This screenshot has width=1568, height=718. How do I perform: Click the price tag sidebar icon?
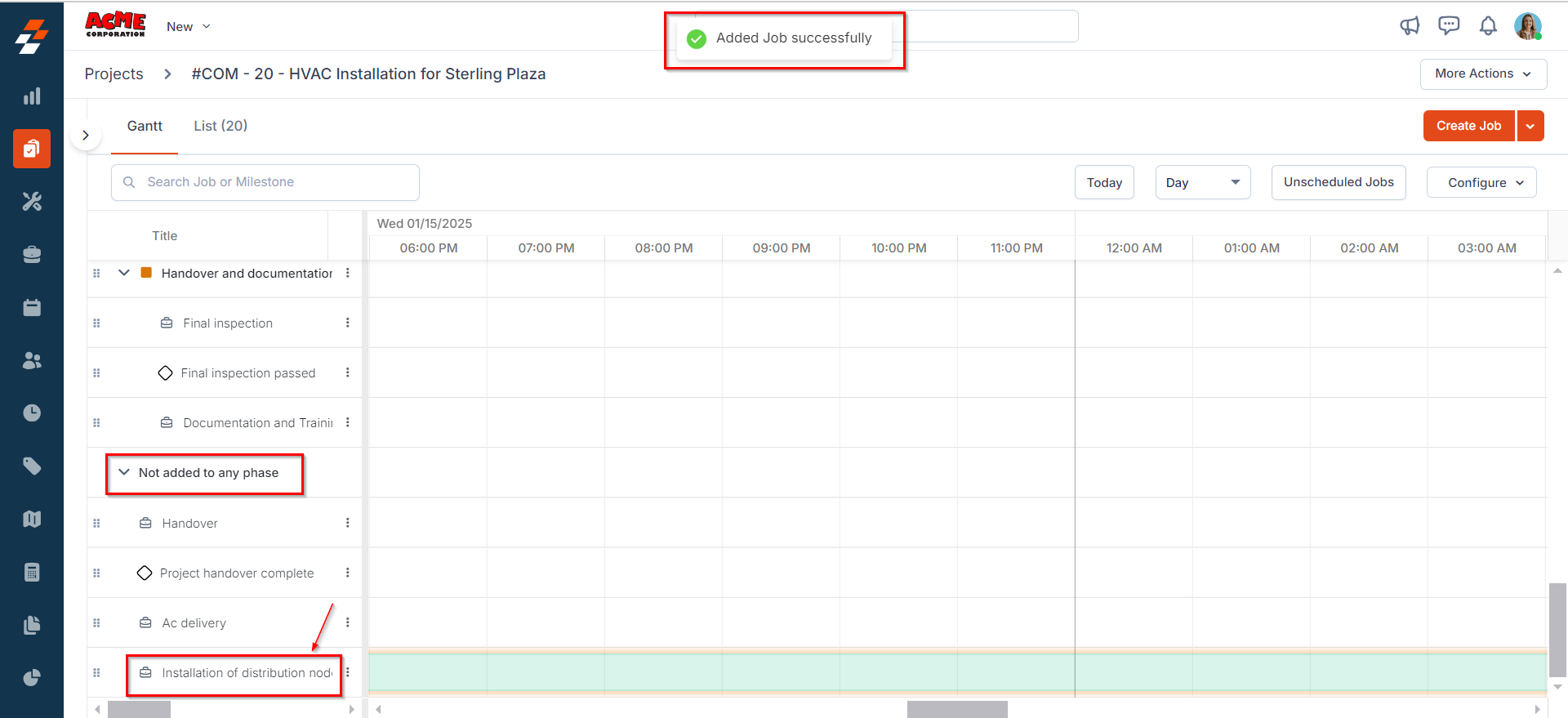pyautogui.click(x=32, y=466)
